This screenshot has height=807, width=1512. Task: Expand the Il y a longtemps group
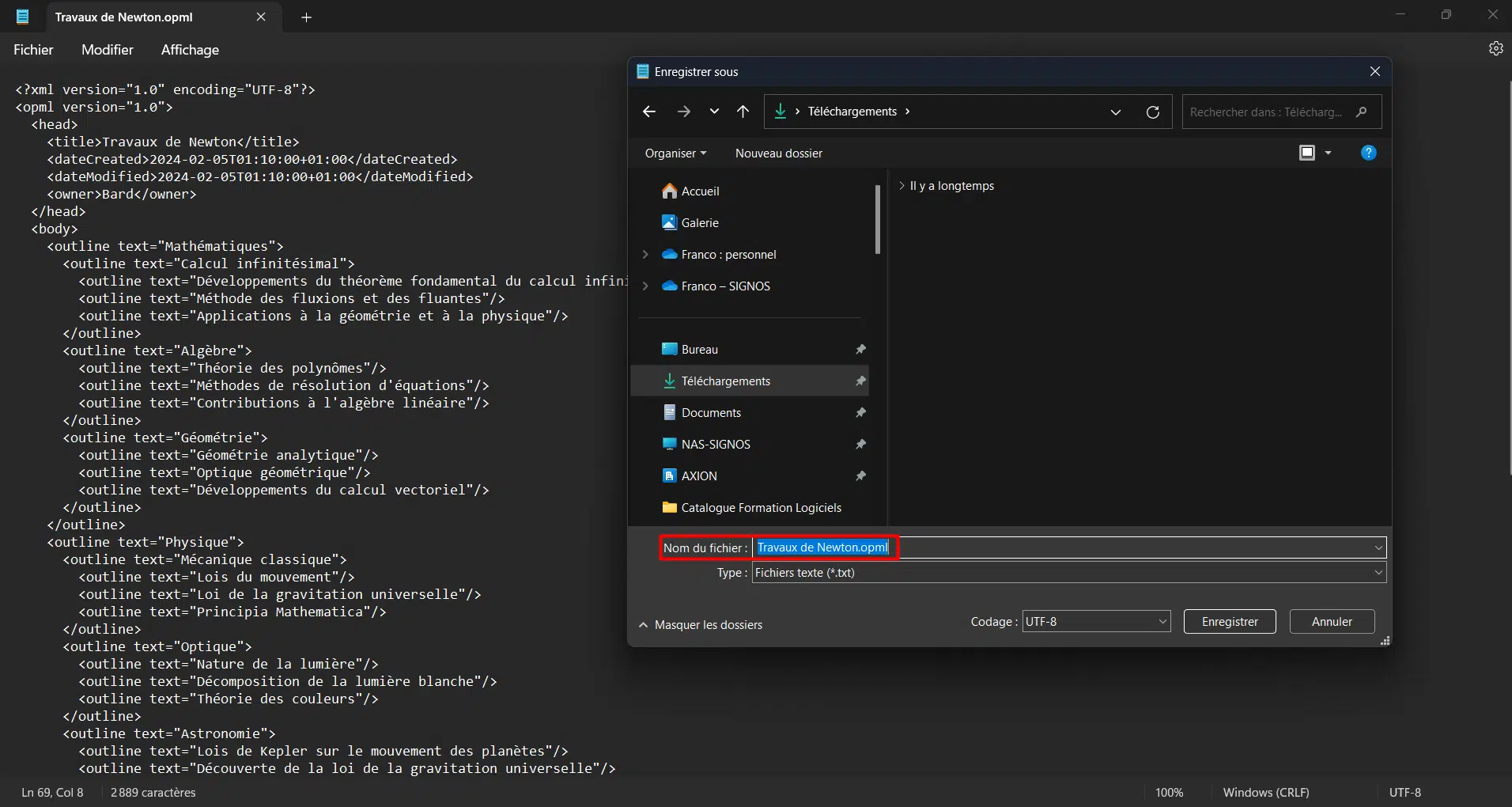pos(902,186)
